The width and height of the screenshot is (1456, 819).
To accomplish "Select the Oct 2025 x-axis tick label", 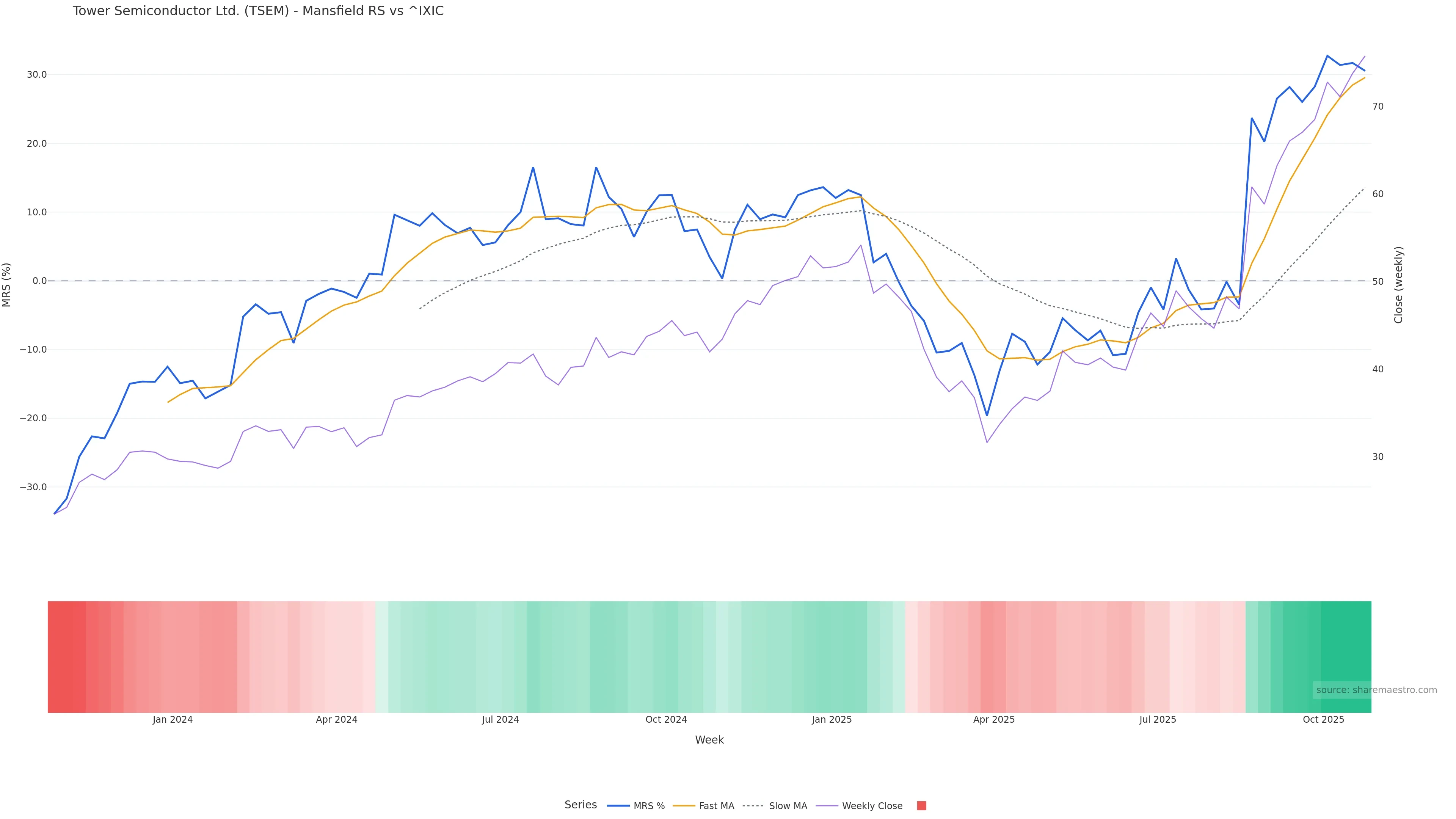I will tap(1323, 720).
